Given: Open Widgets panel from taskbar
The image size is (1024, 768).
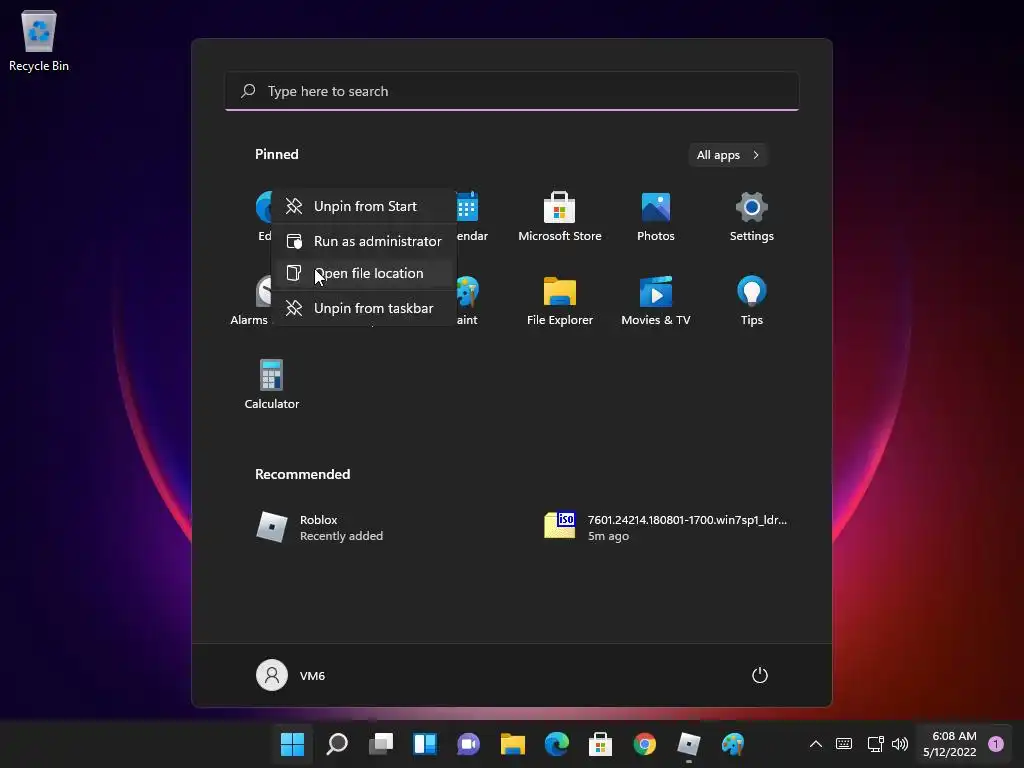Looking at the screenshot, I should (x=424, y=744).
